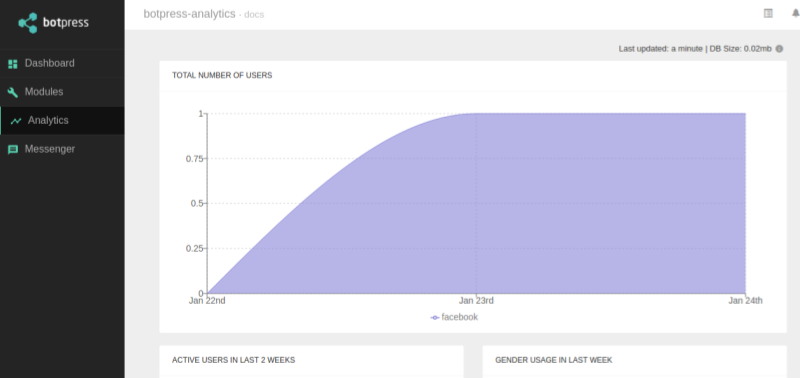Click the 0.25 y-axis label
Viewport: 800px width, 378px height.
click(x=194, y=248)
